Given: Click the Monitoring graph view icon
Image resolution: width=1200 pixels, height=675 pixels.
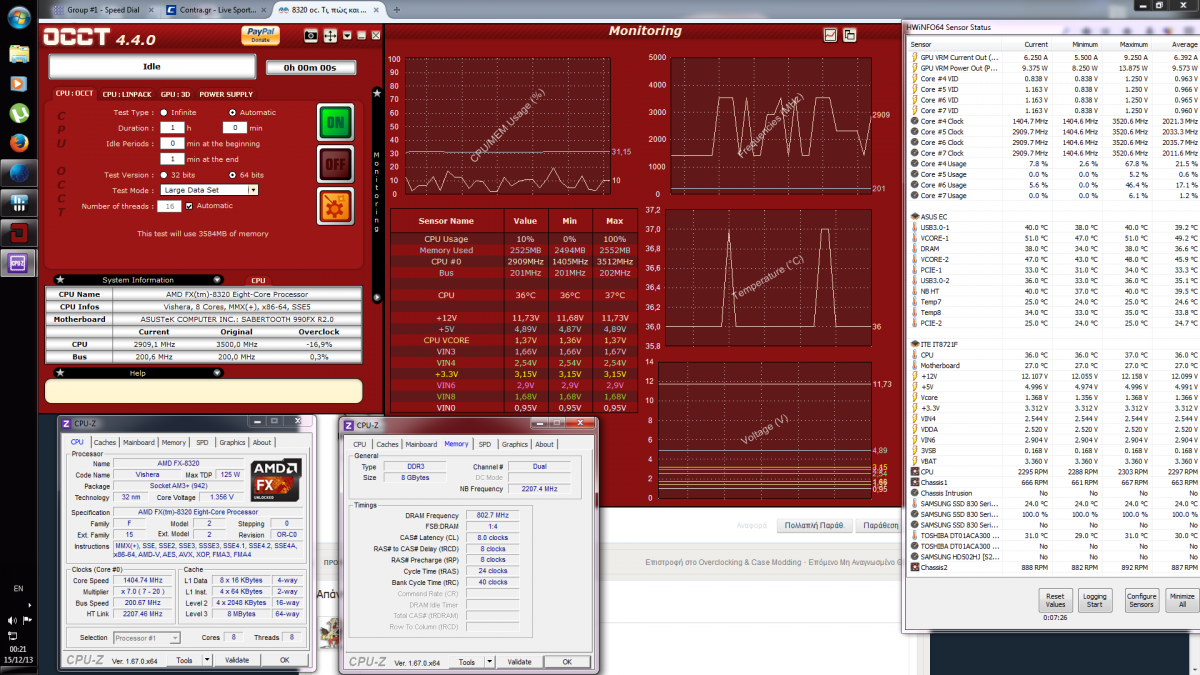Looking at the screenshot, I should [830, 34].
